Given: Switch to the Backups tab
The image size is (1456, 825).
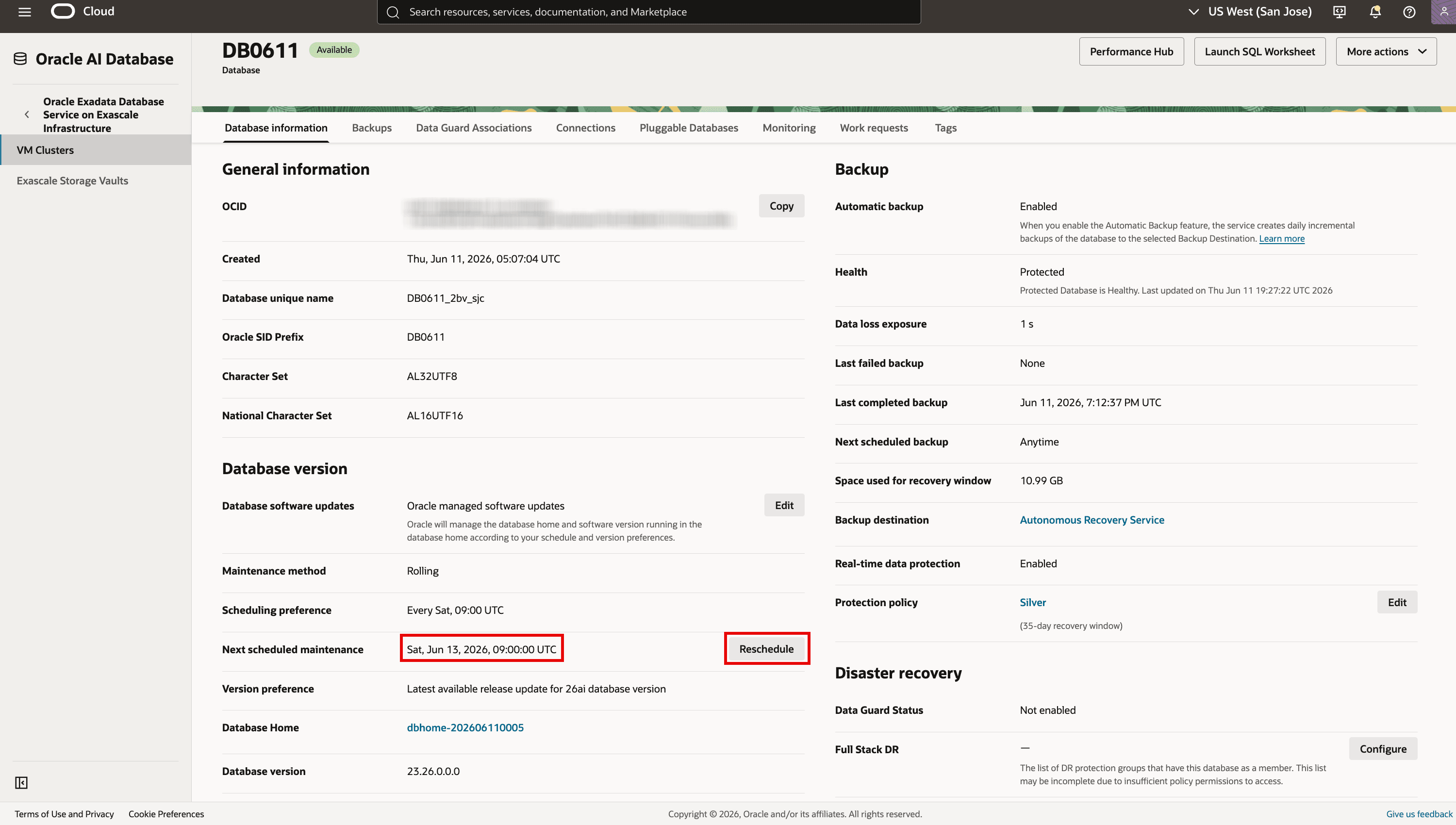Looking at the screenshot, I should tap(372, 128).
